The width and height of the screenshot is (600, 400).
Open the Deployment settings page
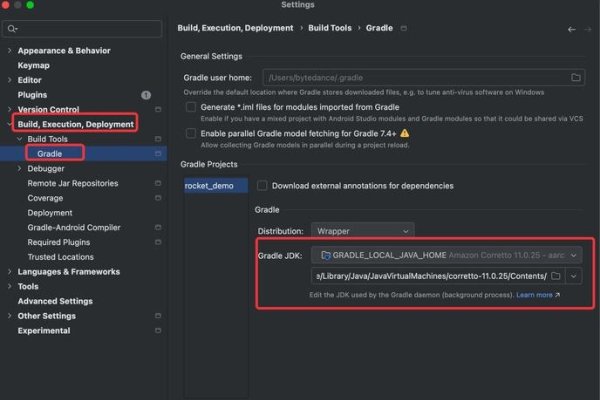[x=50, y=213]
